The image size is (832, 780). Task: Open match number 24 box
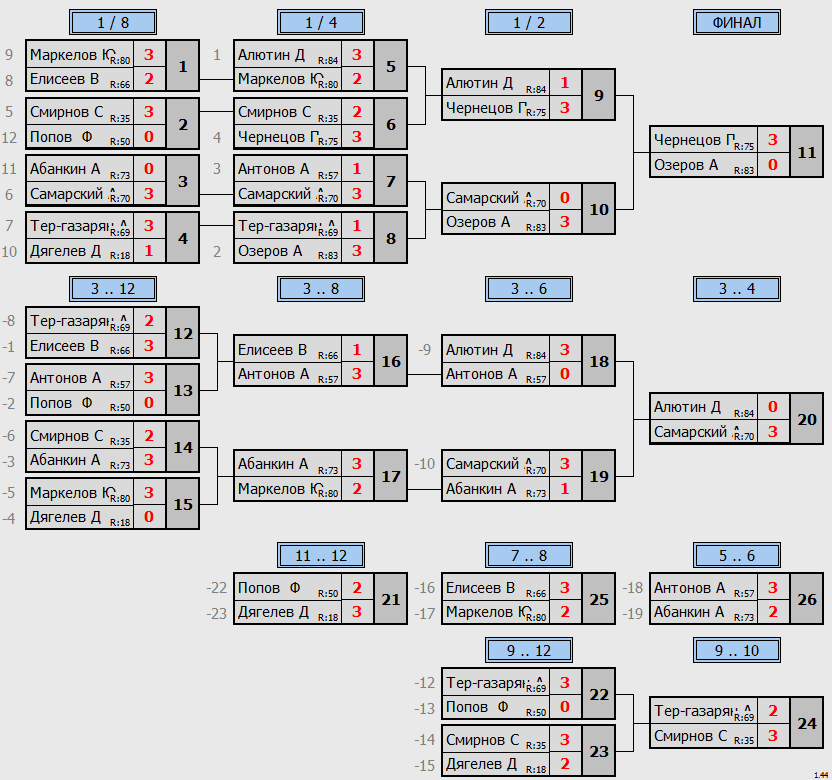pyautogui.click(x=807, y=723)
